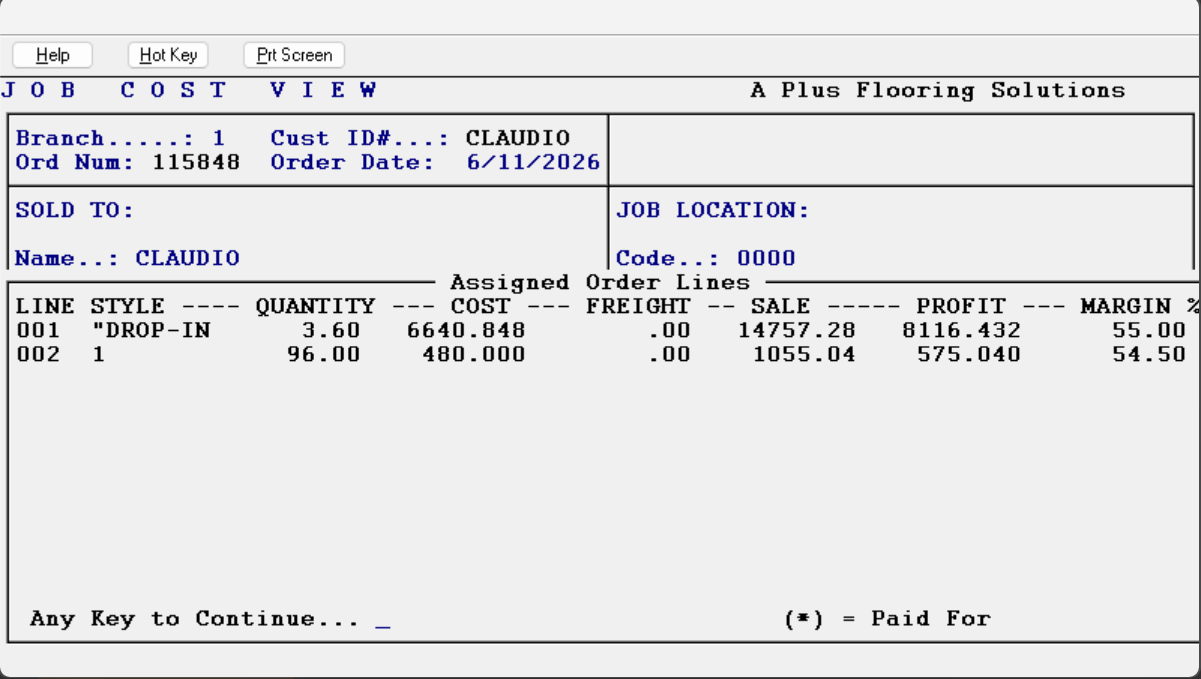Click profit value 575.040
This screenshot has height=679, width=1201.
click(x=969, y=355)
